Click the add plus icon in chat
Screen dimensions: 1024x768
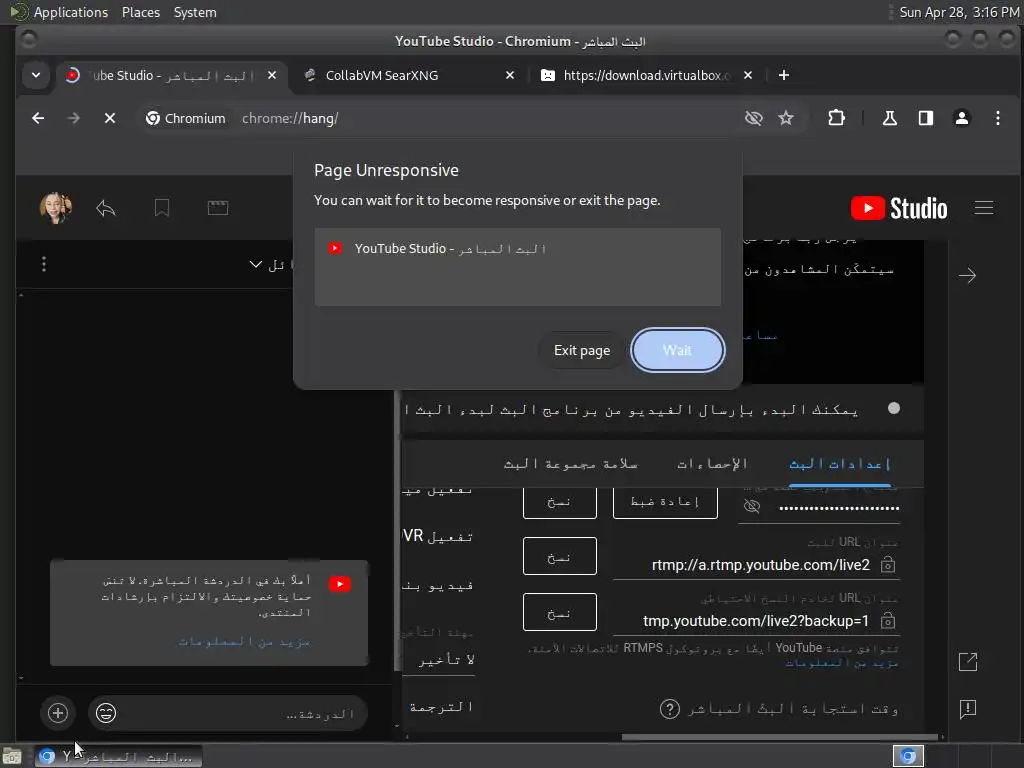[x=57, y=712]
